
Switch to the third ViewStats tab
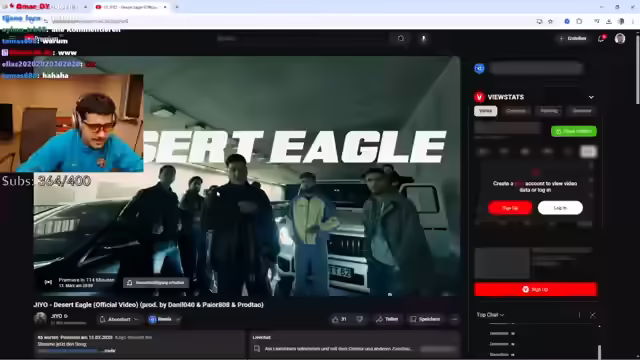(x=549, y=111)
